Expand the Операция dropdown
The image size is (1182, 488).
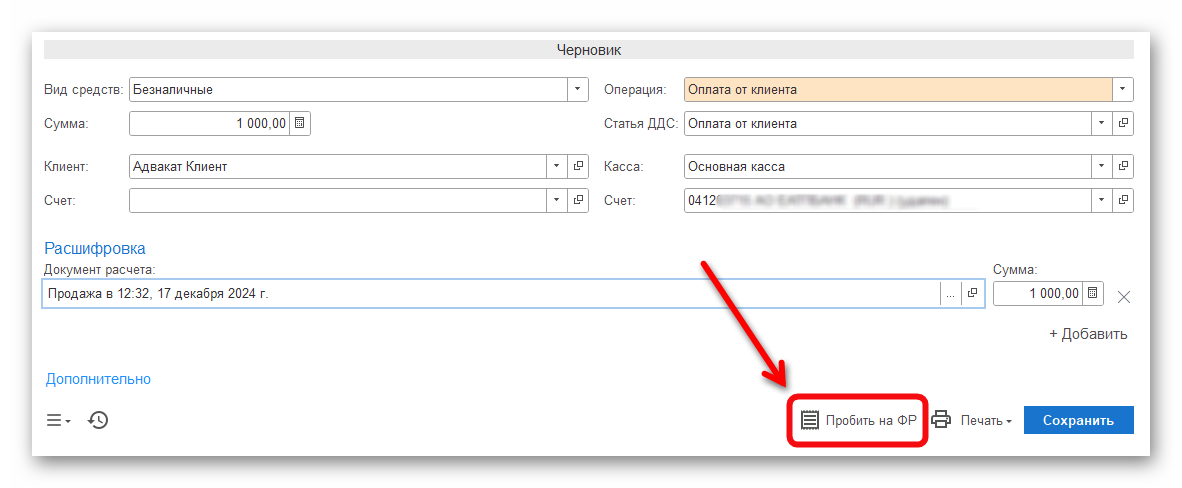pyautogui.click(x=1123, y=89)
